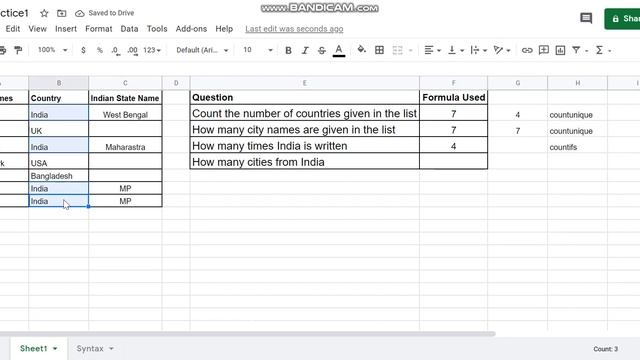The height and width of the screenshot is (360, 640).
Task: Select the West Bengal cell
Action: pos(125,114)
